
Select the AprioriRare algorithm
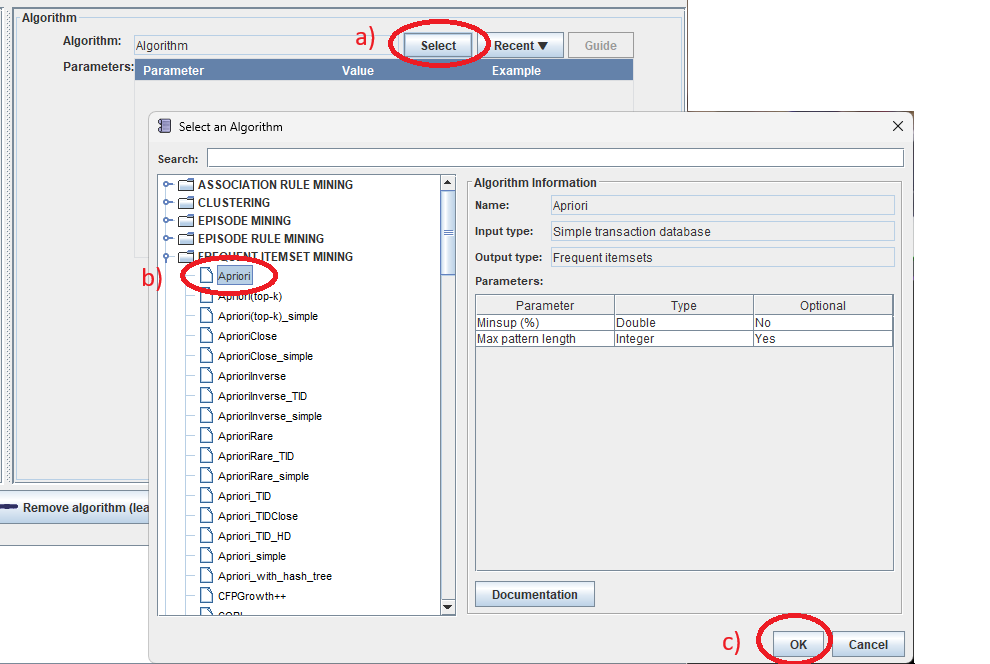[245, 436]
